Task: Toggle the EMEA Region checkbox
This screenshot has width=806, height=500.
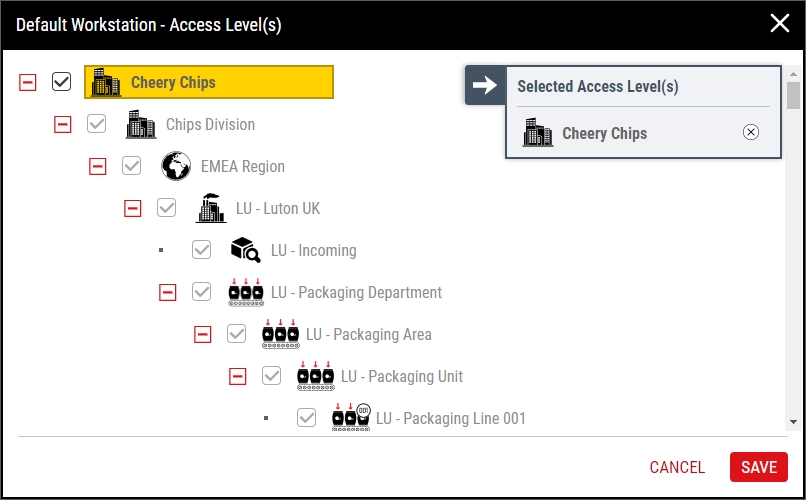Action: 132,166
